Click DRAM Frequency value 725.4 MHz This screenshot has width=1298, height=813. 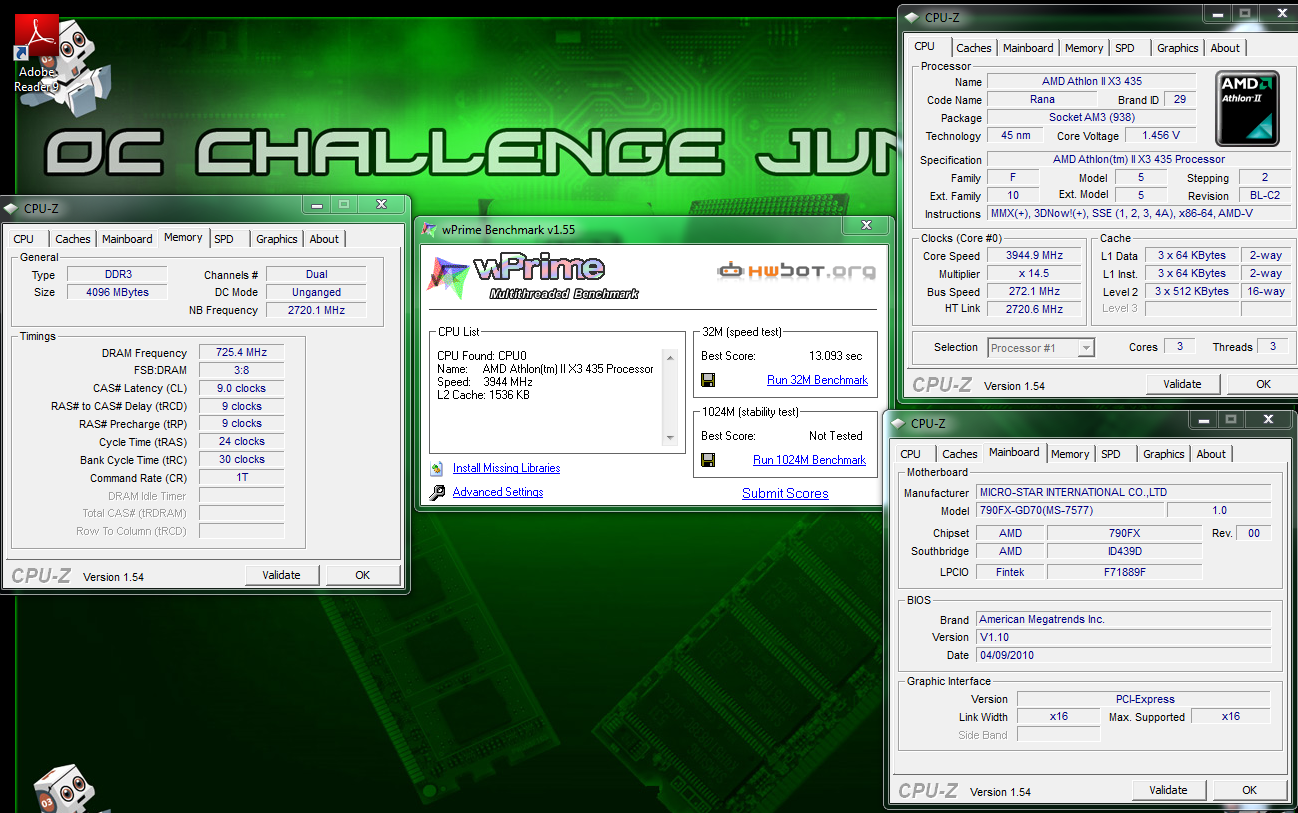coord(241,353)
